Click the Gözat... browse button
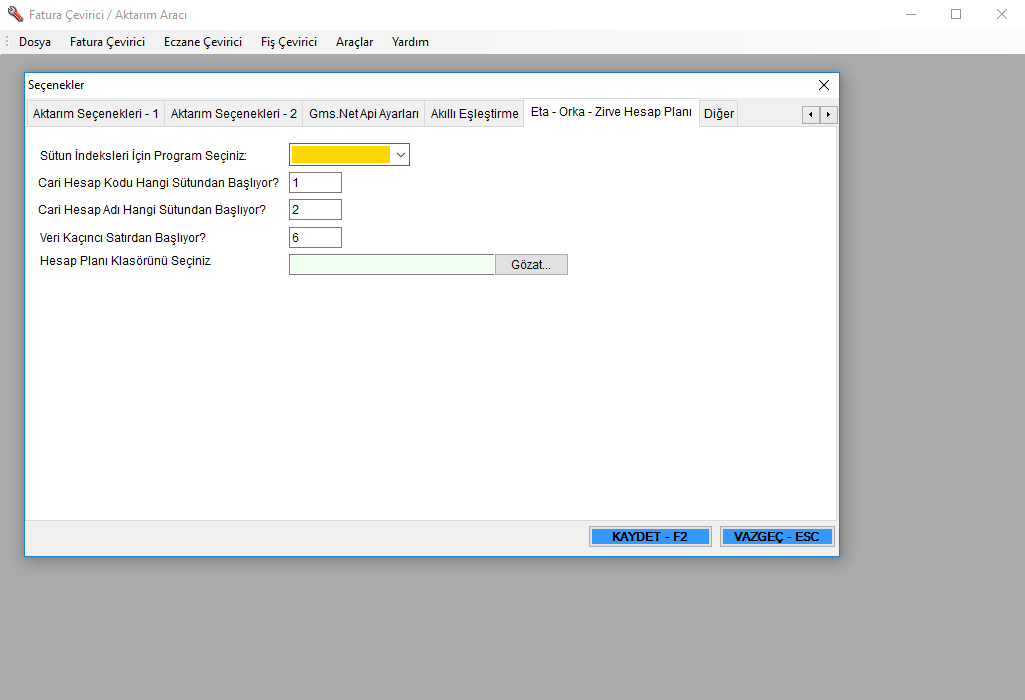This screenshot has height=700, width=1025. pos(531,265)
